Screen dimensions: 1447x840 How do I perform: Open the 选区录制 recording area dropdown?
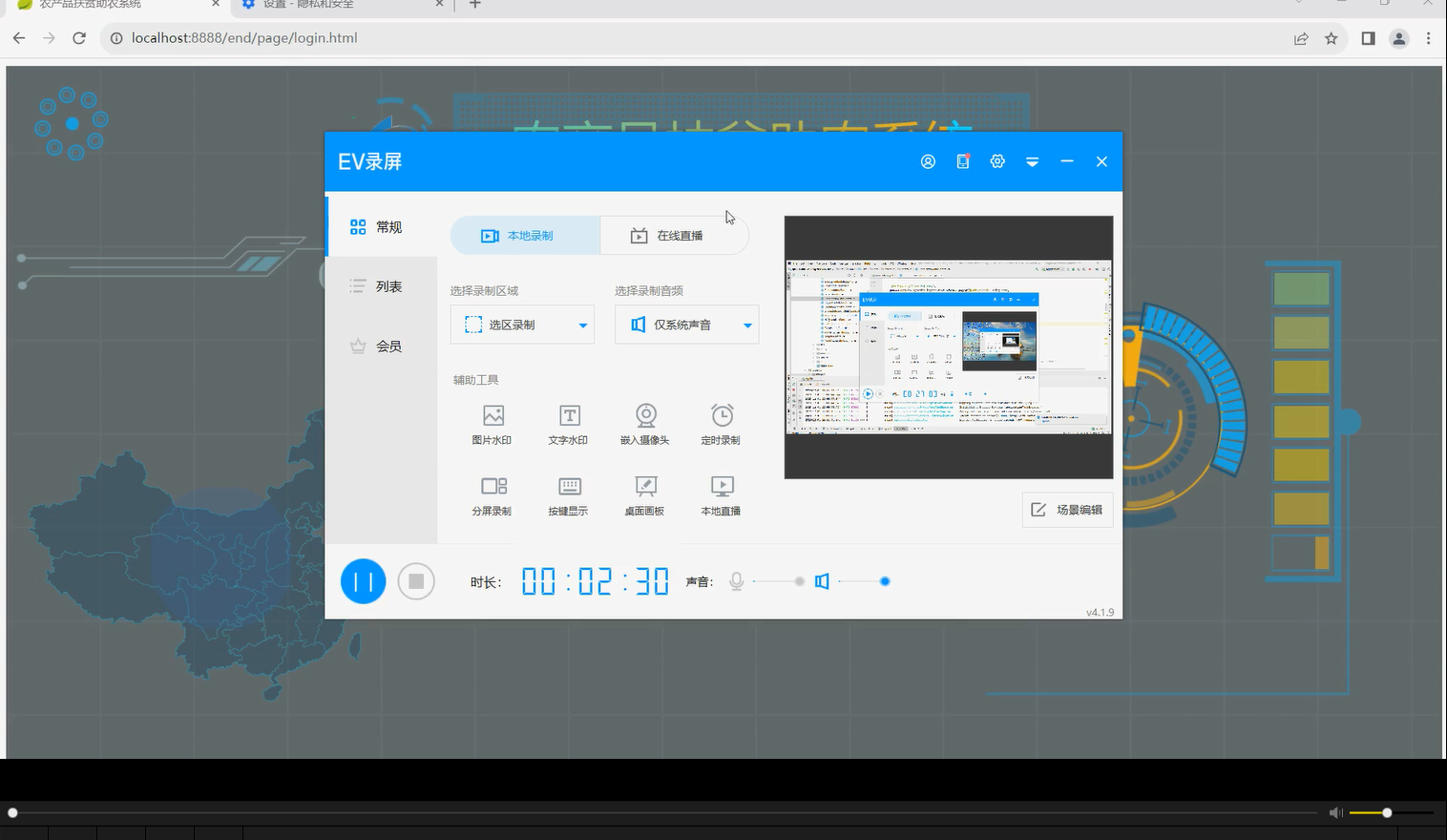point(522,325)
